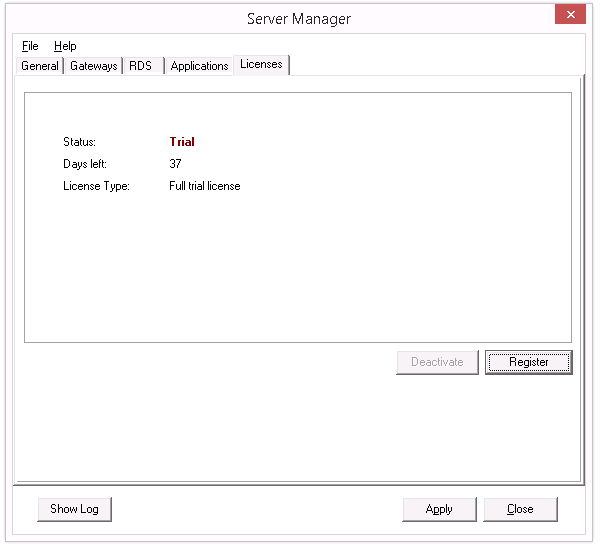This screenshot has width=602, height=547.
Task: Click the Close button at bottom
Action: click(520, 509)
